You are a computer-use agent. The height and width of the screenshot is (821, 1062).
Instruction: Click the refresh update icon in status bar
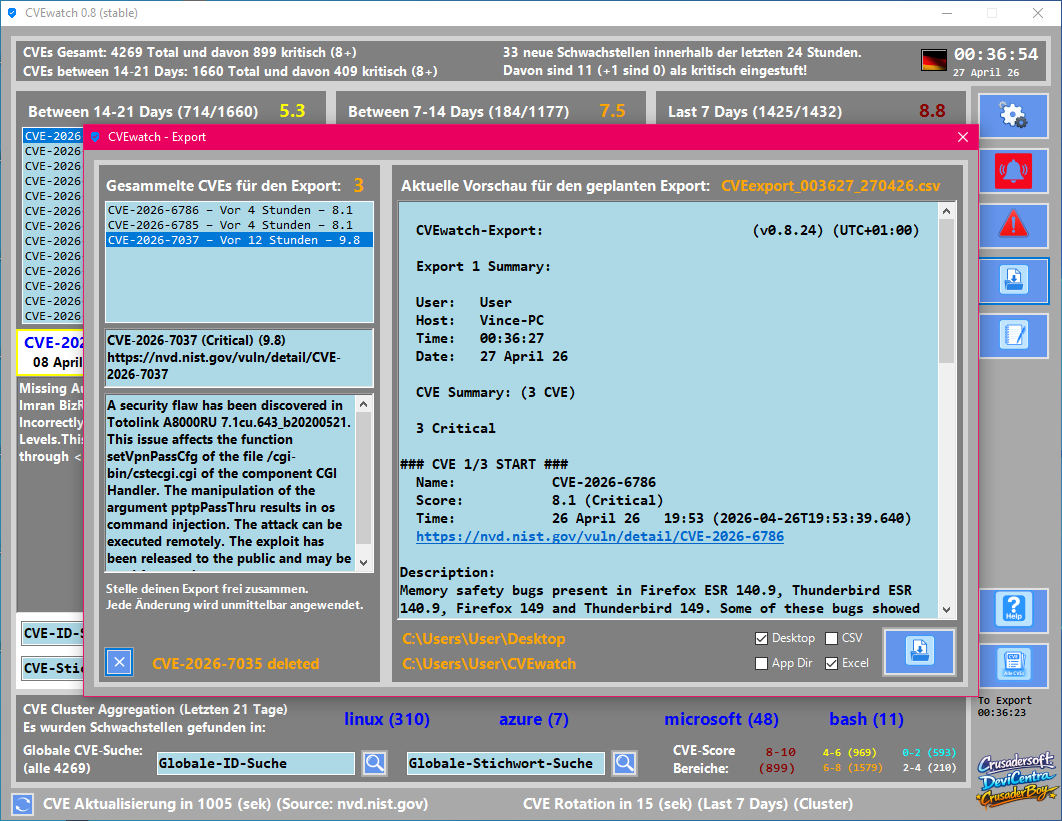click(22, 804)
